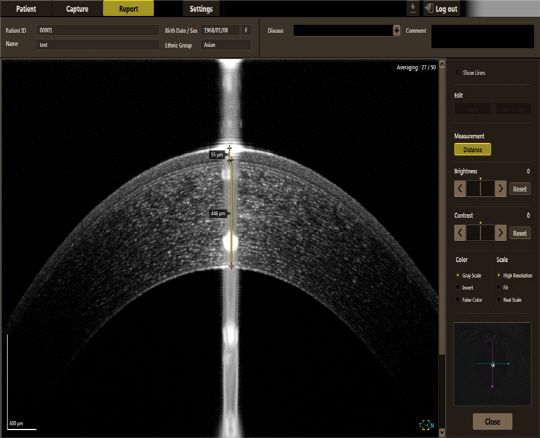Decrease brightness with the left arrow
The image size is (540, 438).
(460, 189)
